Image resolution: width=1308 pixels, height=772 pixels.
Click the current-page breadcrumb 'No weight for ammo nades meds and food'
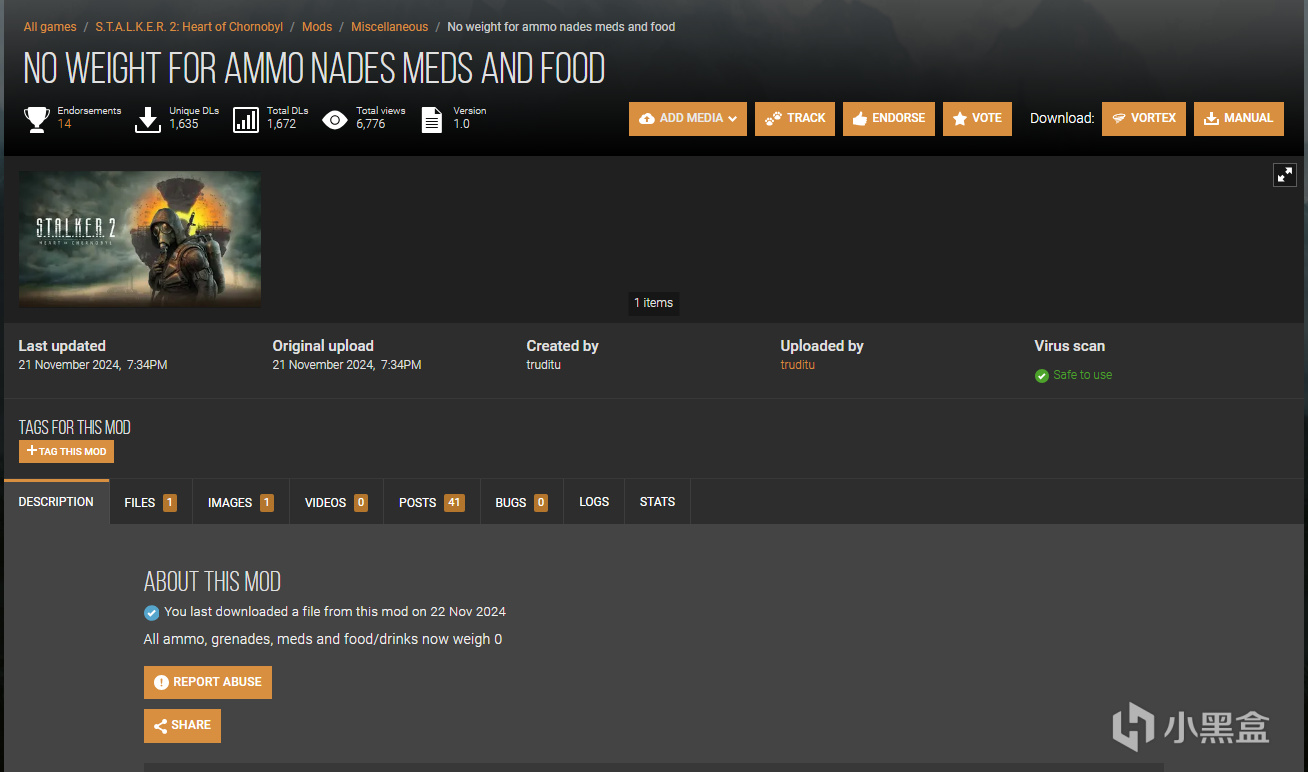pos(561,27)
